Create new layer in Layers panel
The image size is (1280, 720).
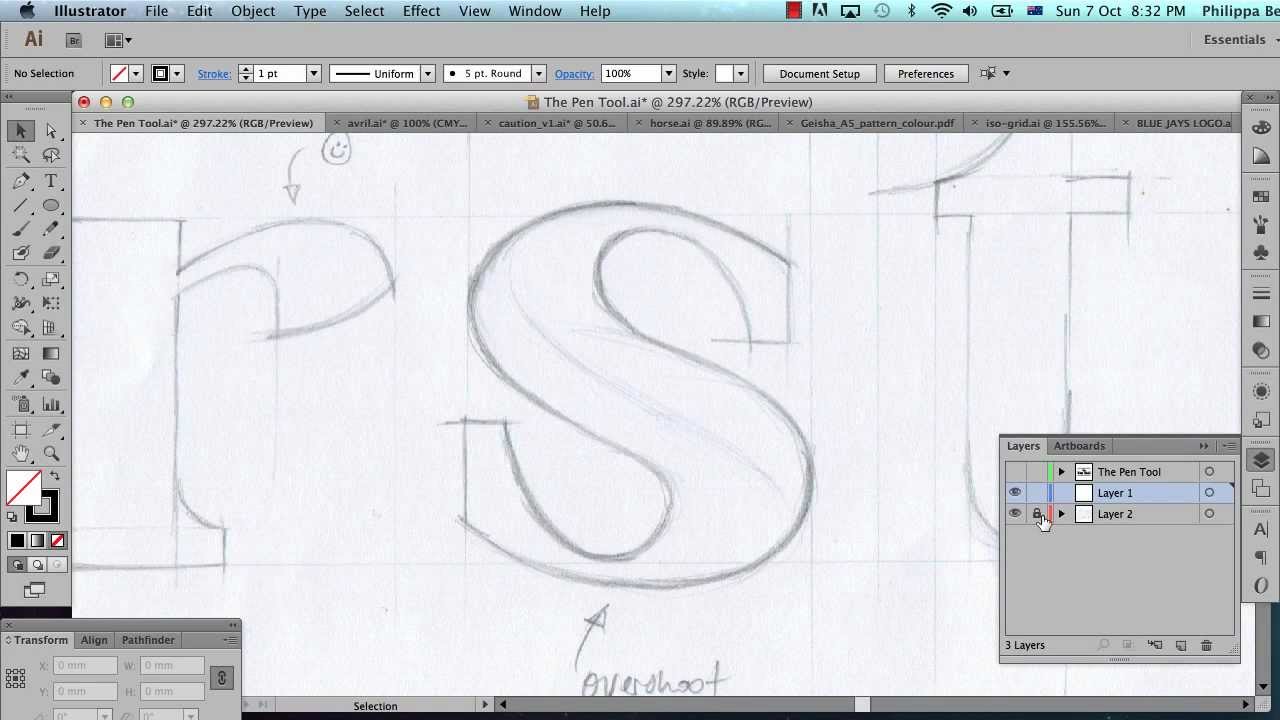1180,646
